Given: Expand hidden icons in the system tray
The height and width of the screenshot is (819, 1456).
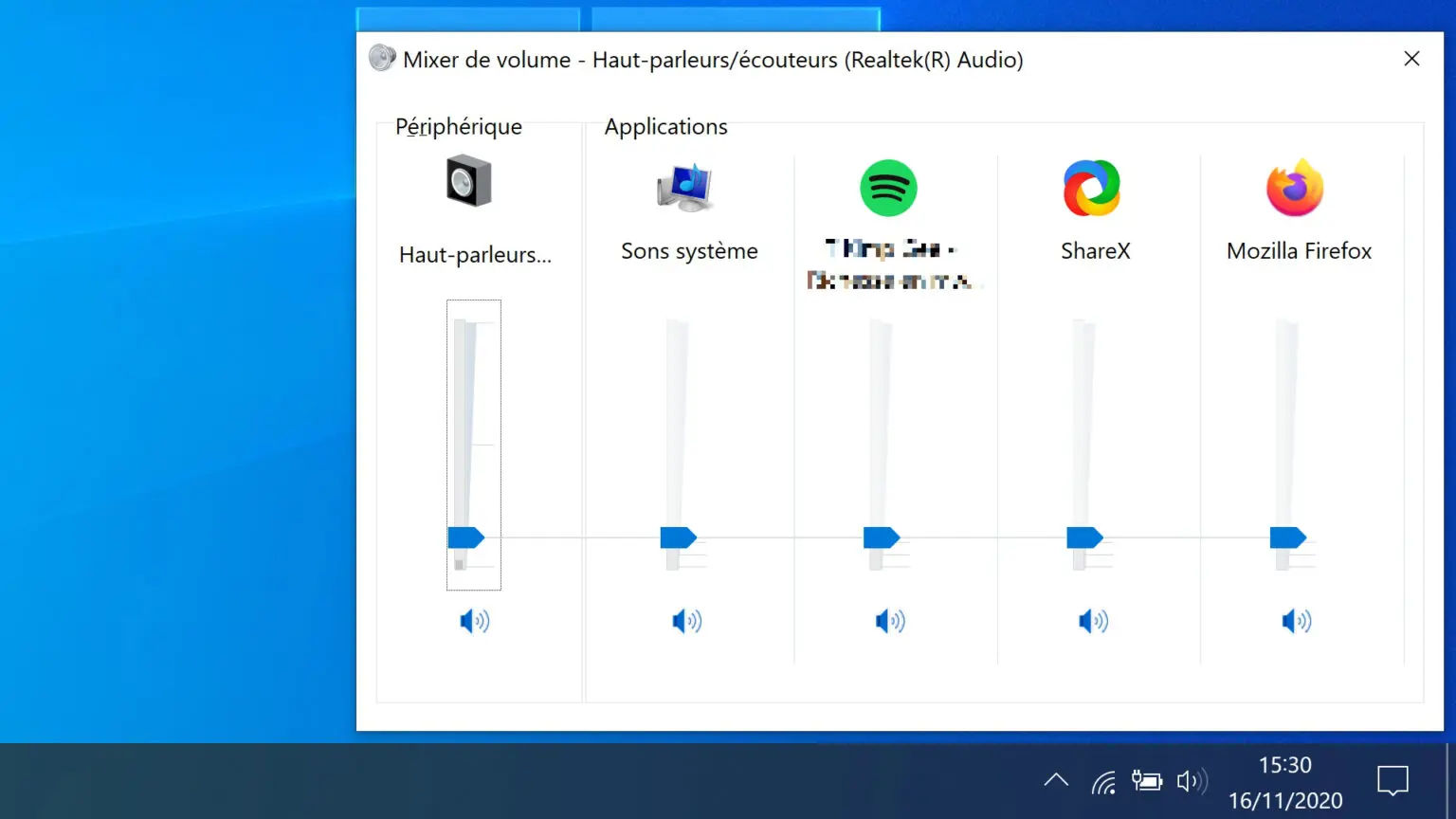Looking at the screenshot, I should (x=1056, y=780).
